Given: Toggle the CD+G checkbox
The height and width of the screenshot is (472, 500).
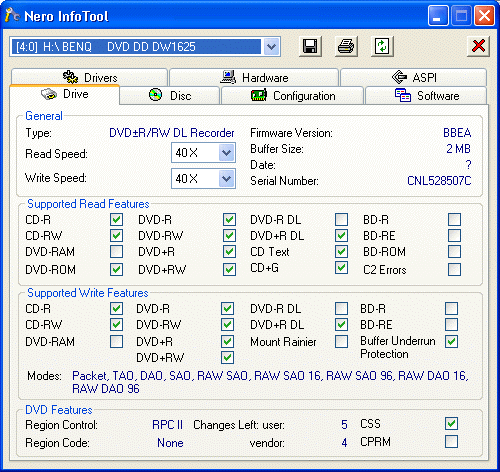Looking at the screenshot, I should (x=341, y=268).
